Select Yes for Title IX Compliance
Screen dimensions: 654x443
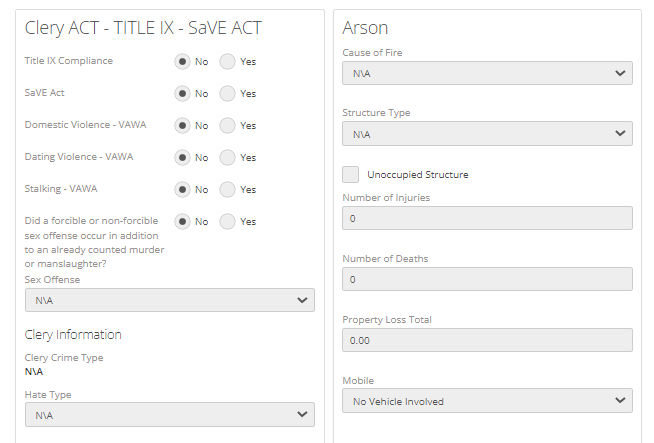[x=227, y=61]
